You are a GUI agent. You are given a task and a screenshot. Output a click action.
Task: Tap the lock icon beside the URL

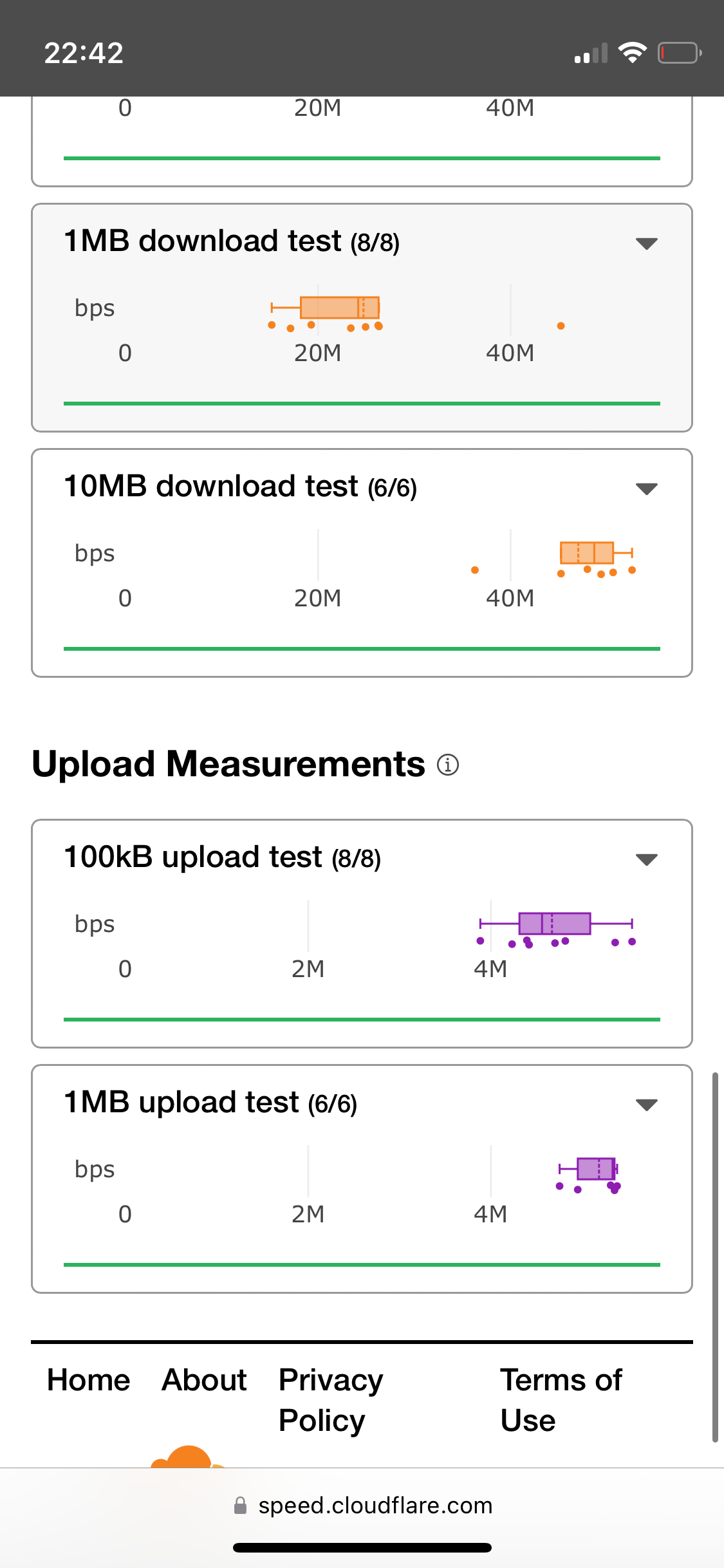click(x=240, y=1506)
